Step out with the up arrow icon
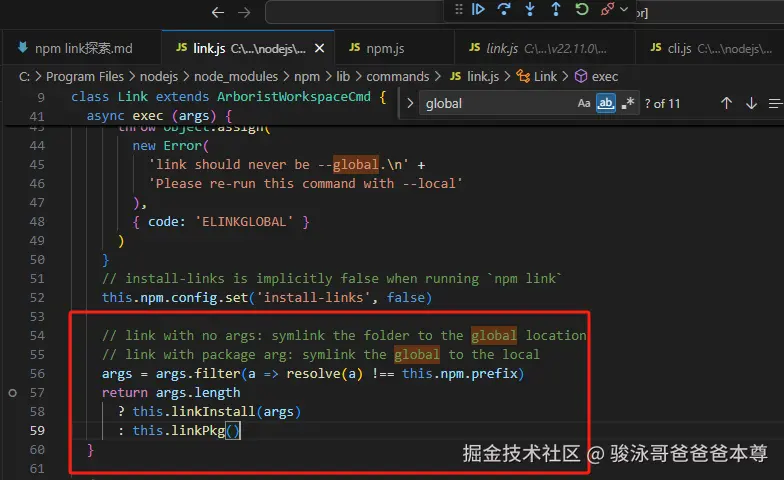Image resolution: width=784 pixels, height=480 pixels. click(556, 10)
